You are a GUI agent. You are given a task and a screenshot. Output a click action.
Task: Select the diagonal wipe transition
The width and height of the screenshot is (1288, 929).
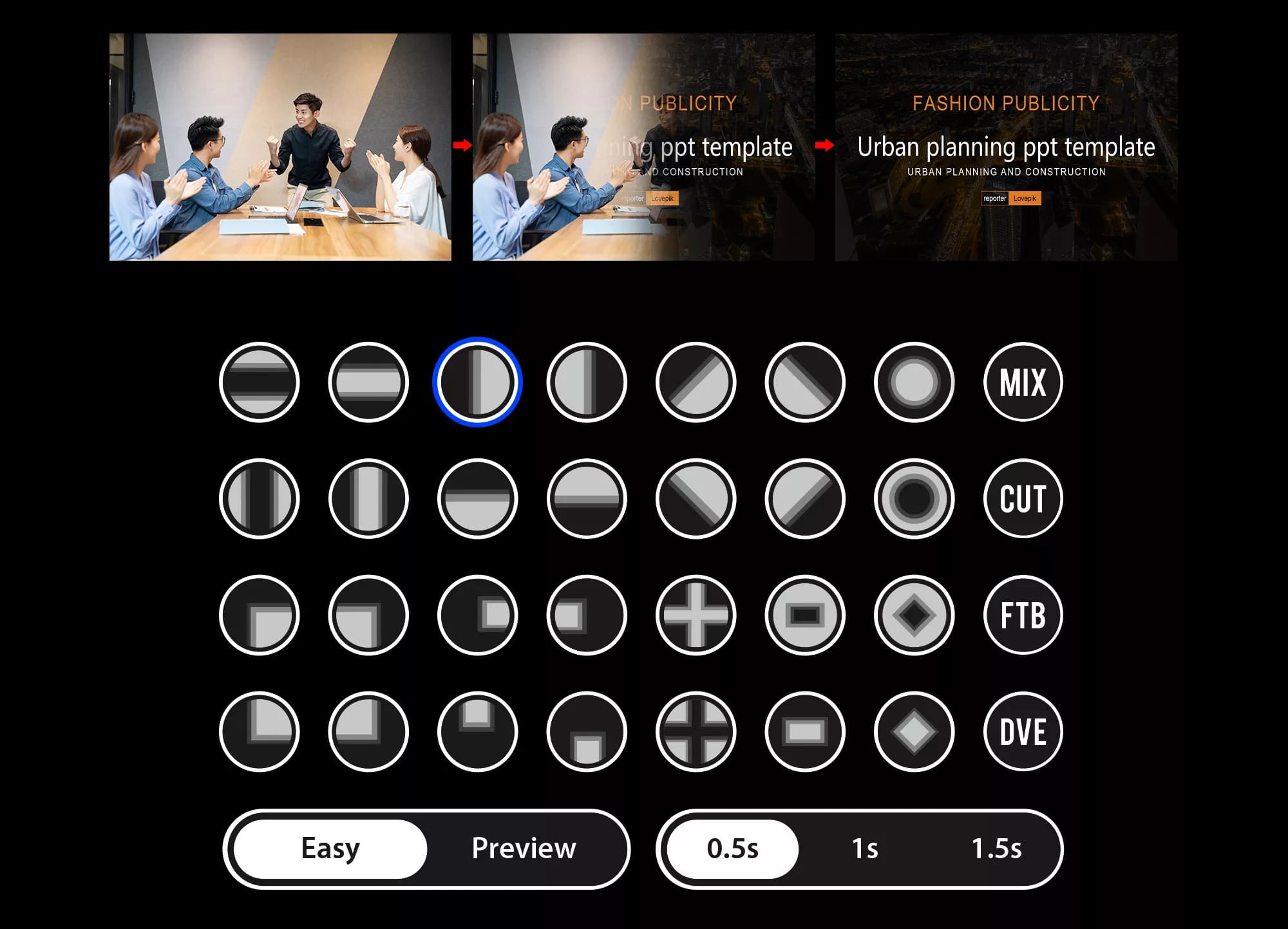pyautogui.click(x=695, y=382)
